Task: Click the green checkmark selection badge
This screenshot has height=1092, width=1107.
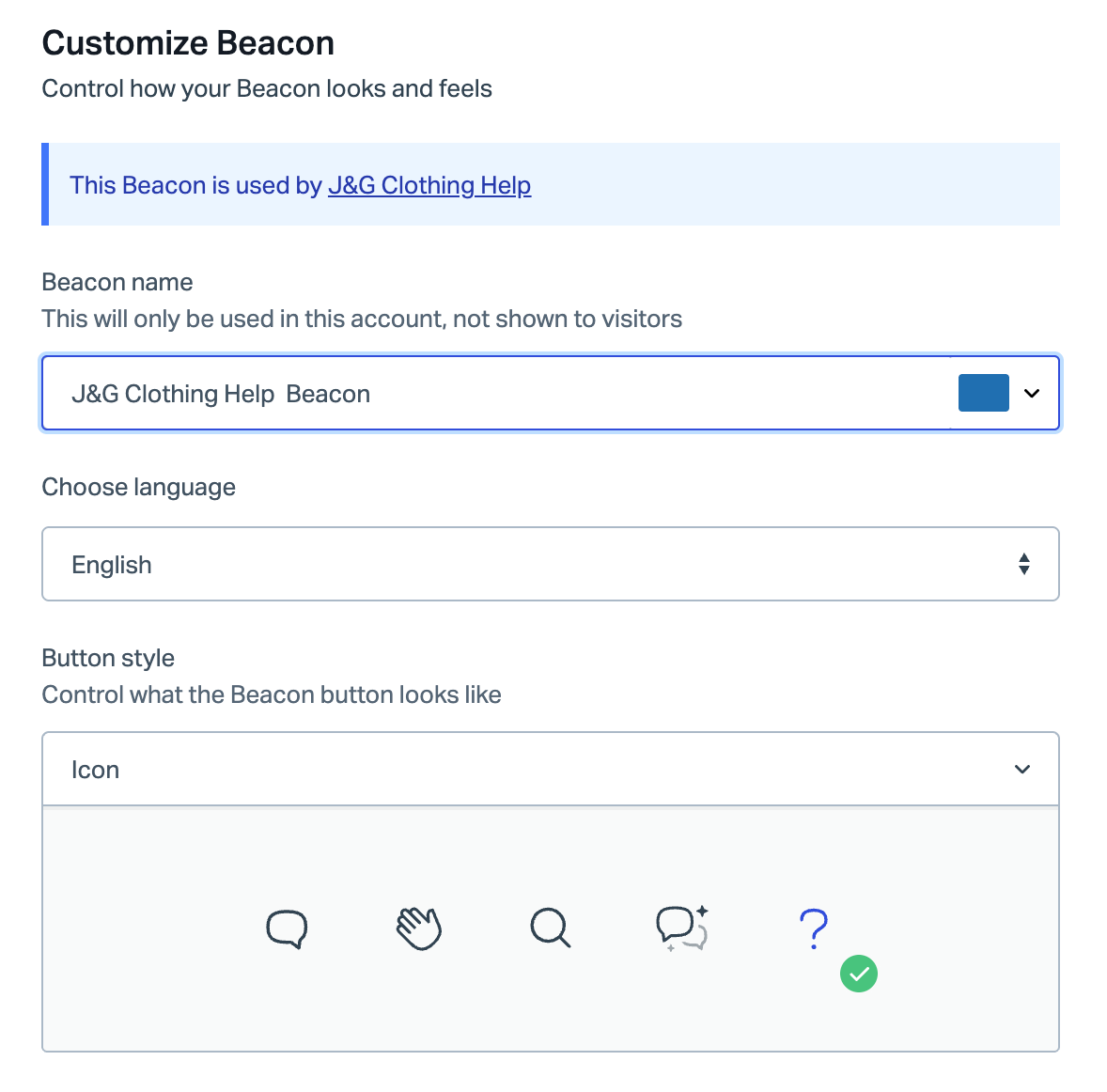Action: coord(859,974)
